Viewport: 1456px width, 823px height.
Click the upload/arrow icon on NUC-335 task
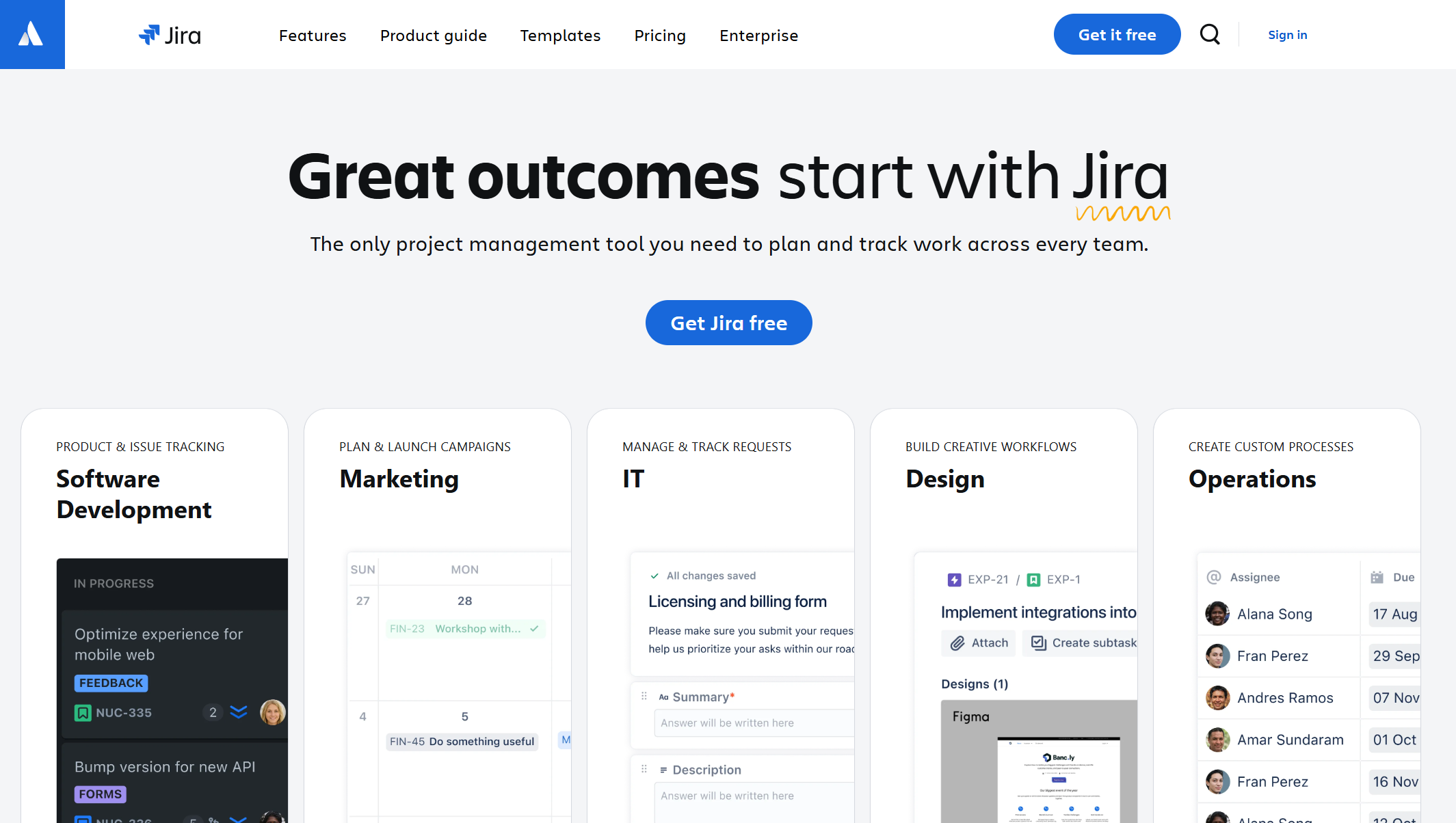238,713
